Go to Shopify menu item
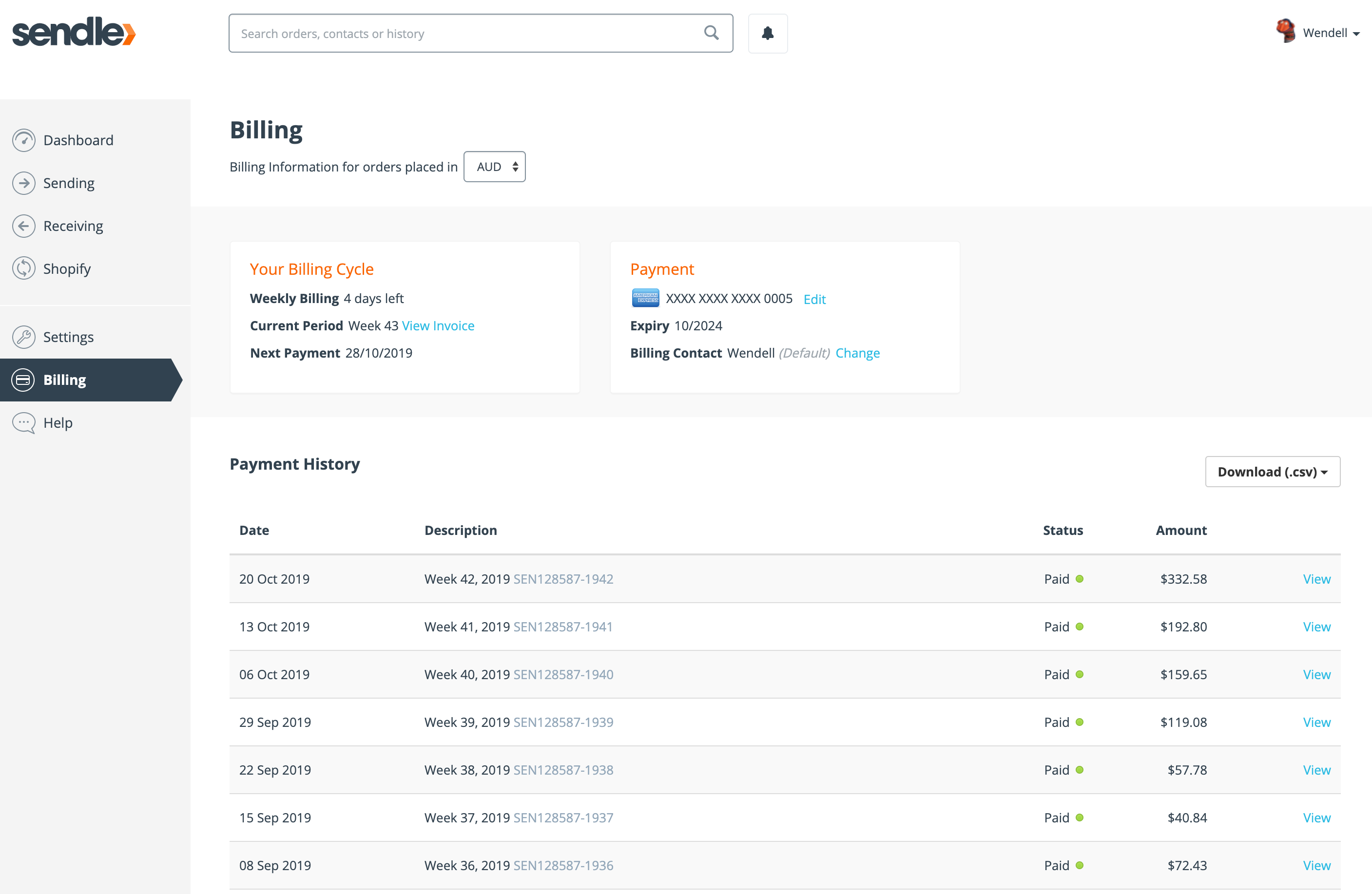The height and width of the screenshot is (894, 1372). (x=67, y=268)
